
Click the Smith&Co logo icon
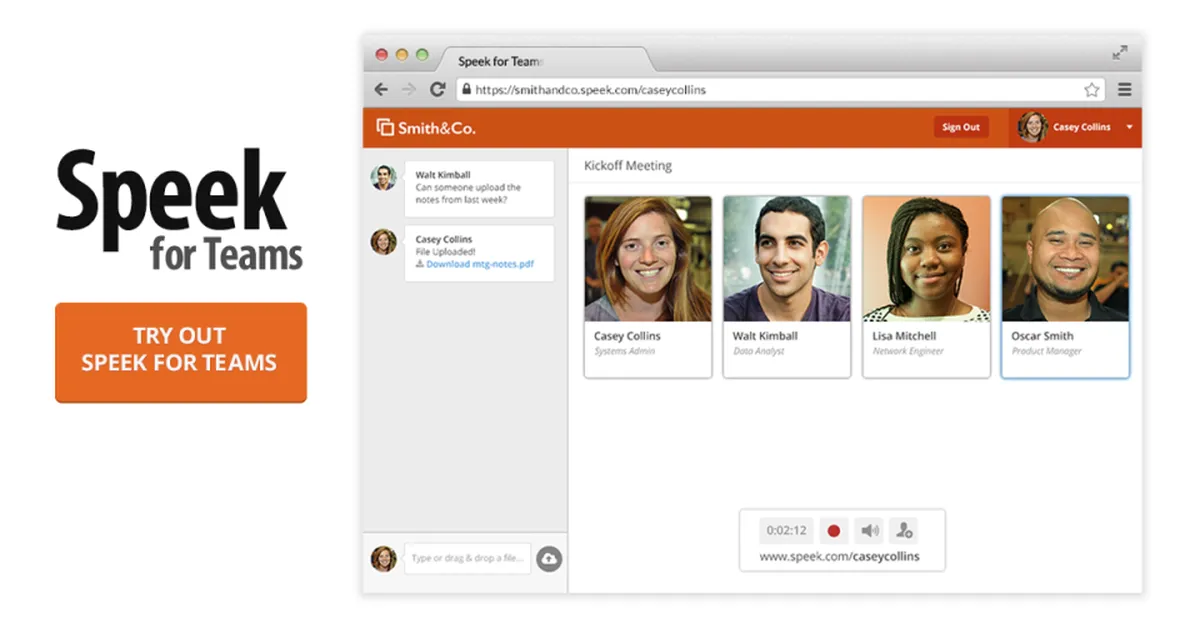(385, 127)
